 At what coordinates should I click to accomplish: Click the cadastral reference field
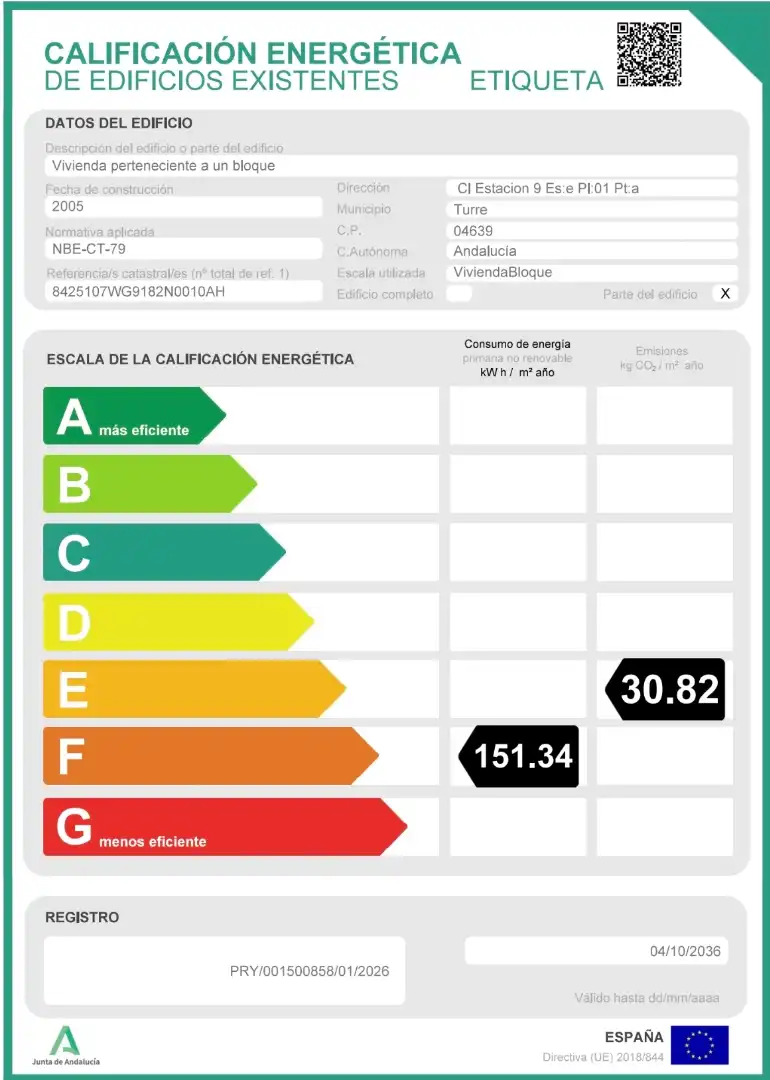184,291
